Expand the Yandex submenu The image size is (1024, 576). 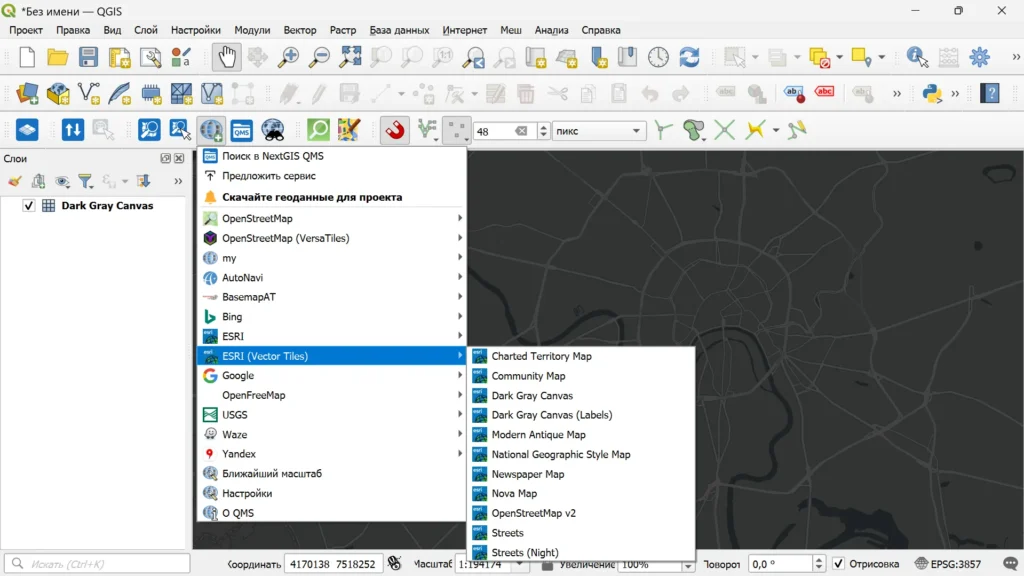pos(332,454)
